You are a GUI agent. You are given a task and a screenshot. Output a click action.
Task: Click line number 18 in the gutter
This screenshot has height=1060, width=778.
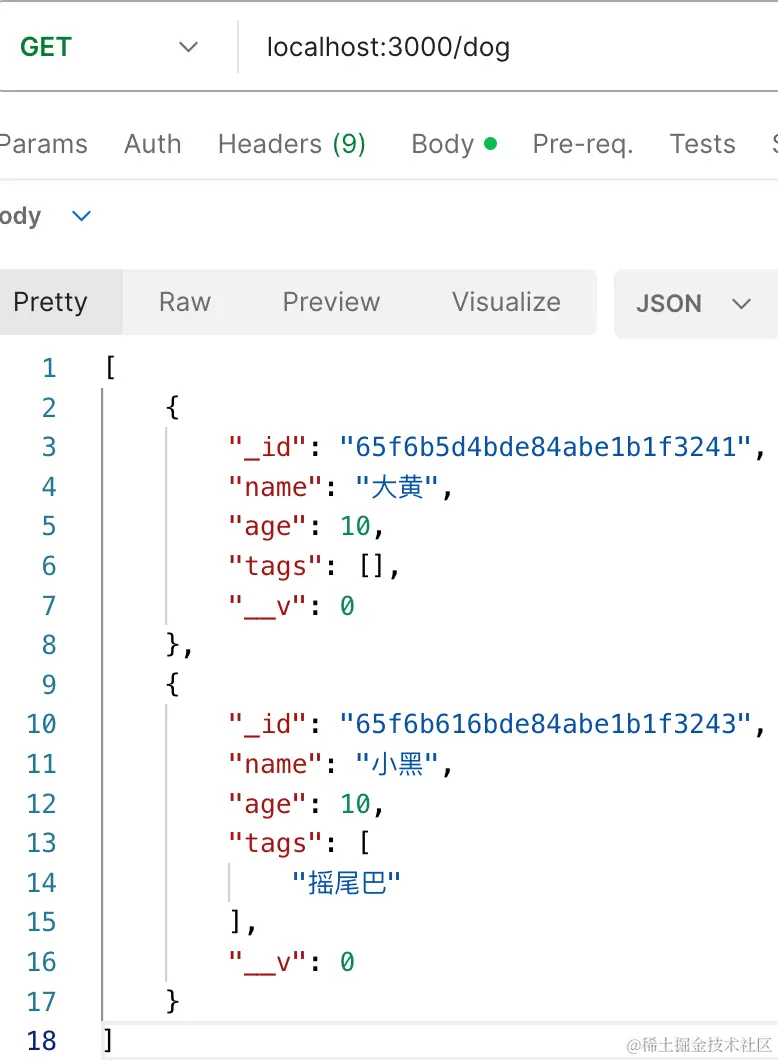[x=41, y=1041]
